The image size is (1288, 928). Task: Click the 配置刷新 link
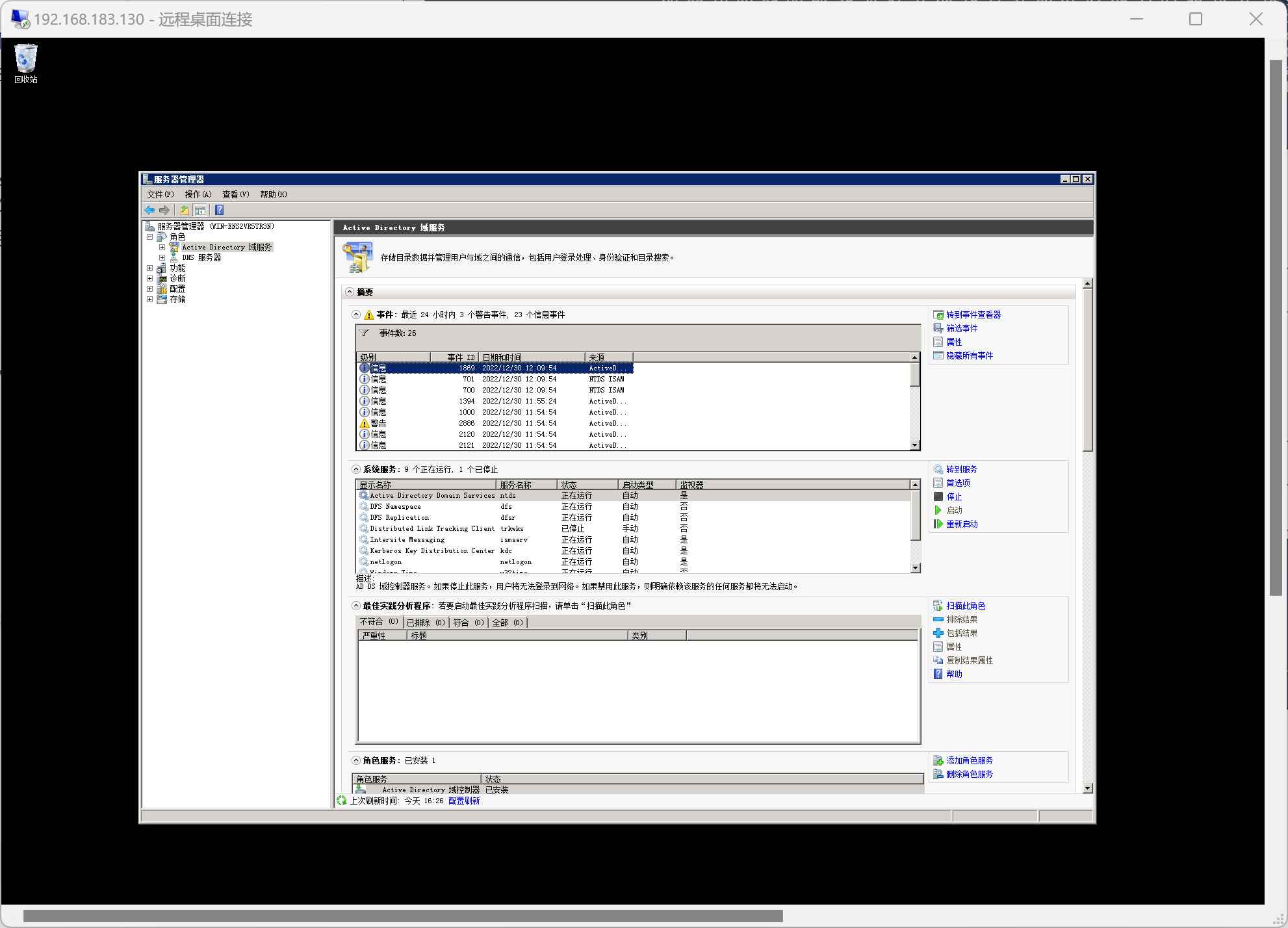464,801
